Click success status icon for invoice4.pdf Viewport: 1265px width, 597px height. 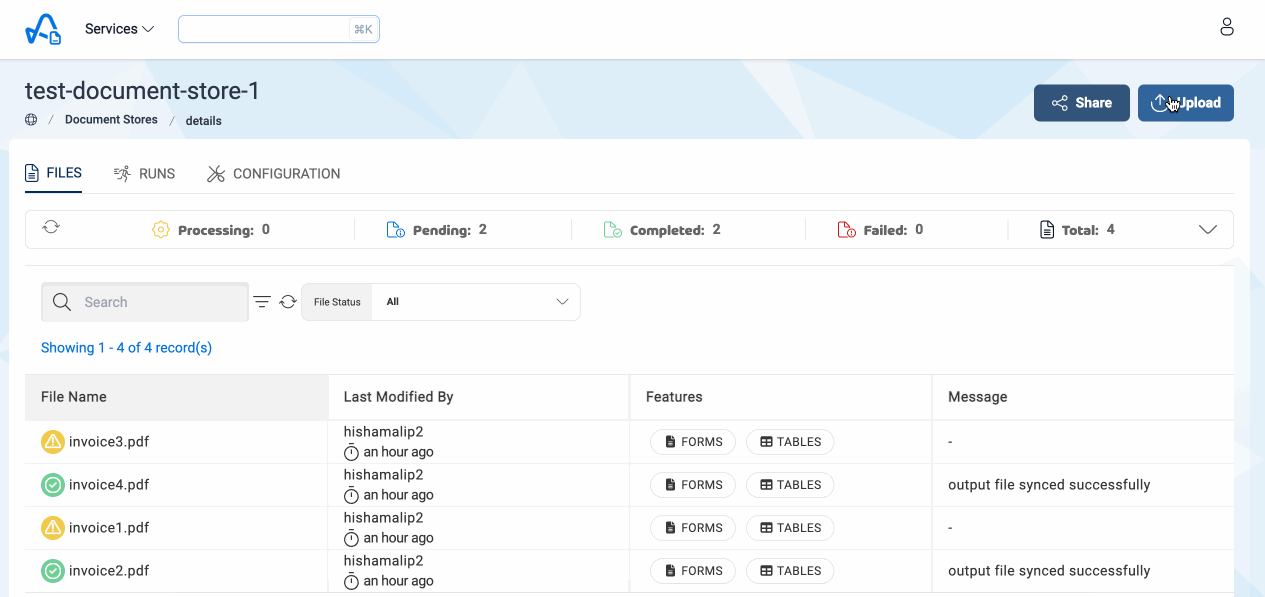(x=53, y=485)
